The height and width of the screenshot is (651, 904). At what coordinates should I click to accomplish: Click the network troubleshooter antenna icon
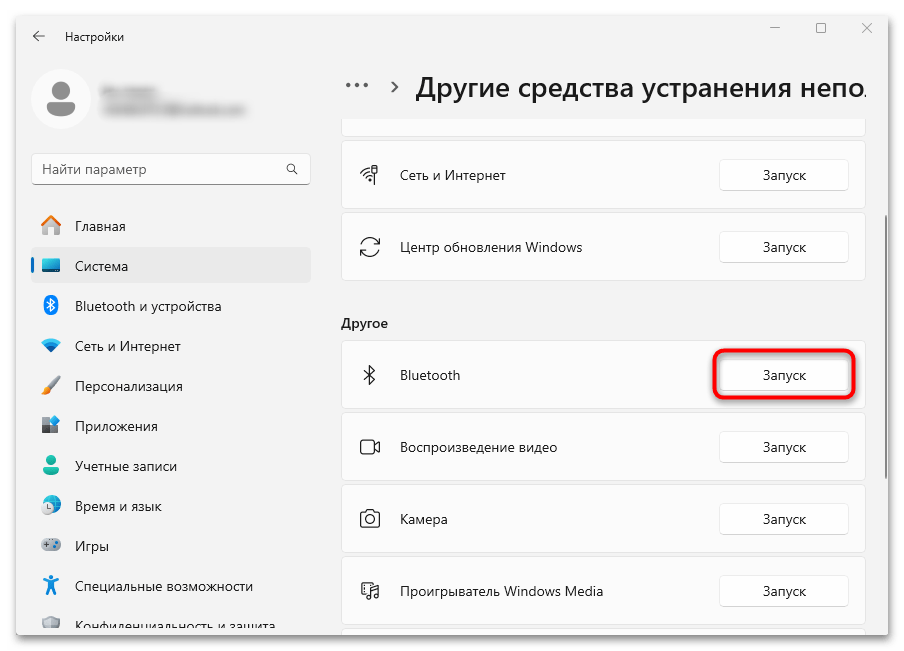point(369,175)
